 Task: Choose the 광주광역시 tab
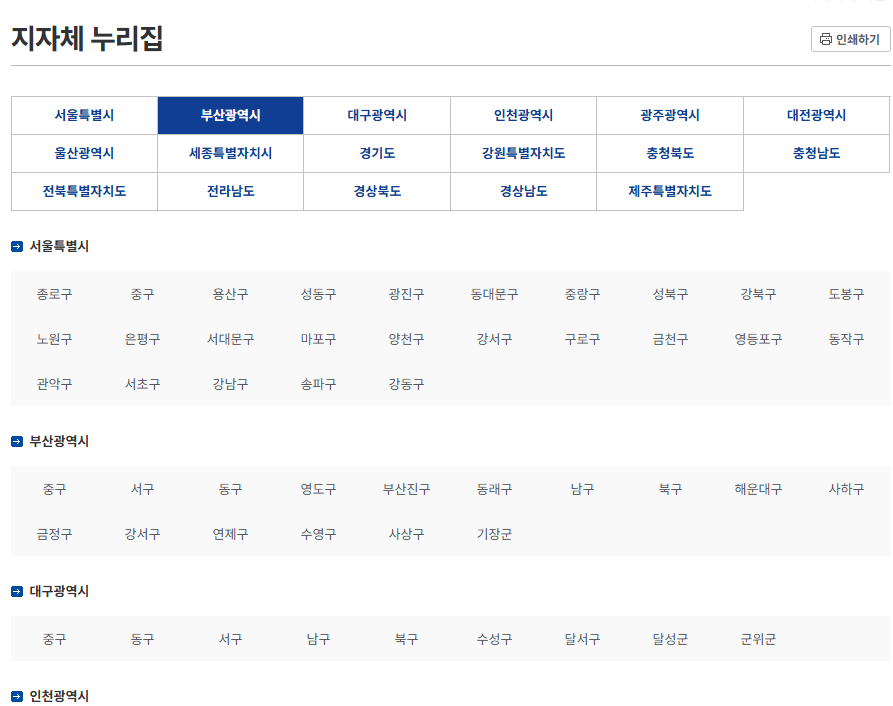[670, 116]
